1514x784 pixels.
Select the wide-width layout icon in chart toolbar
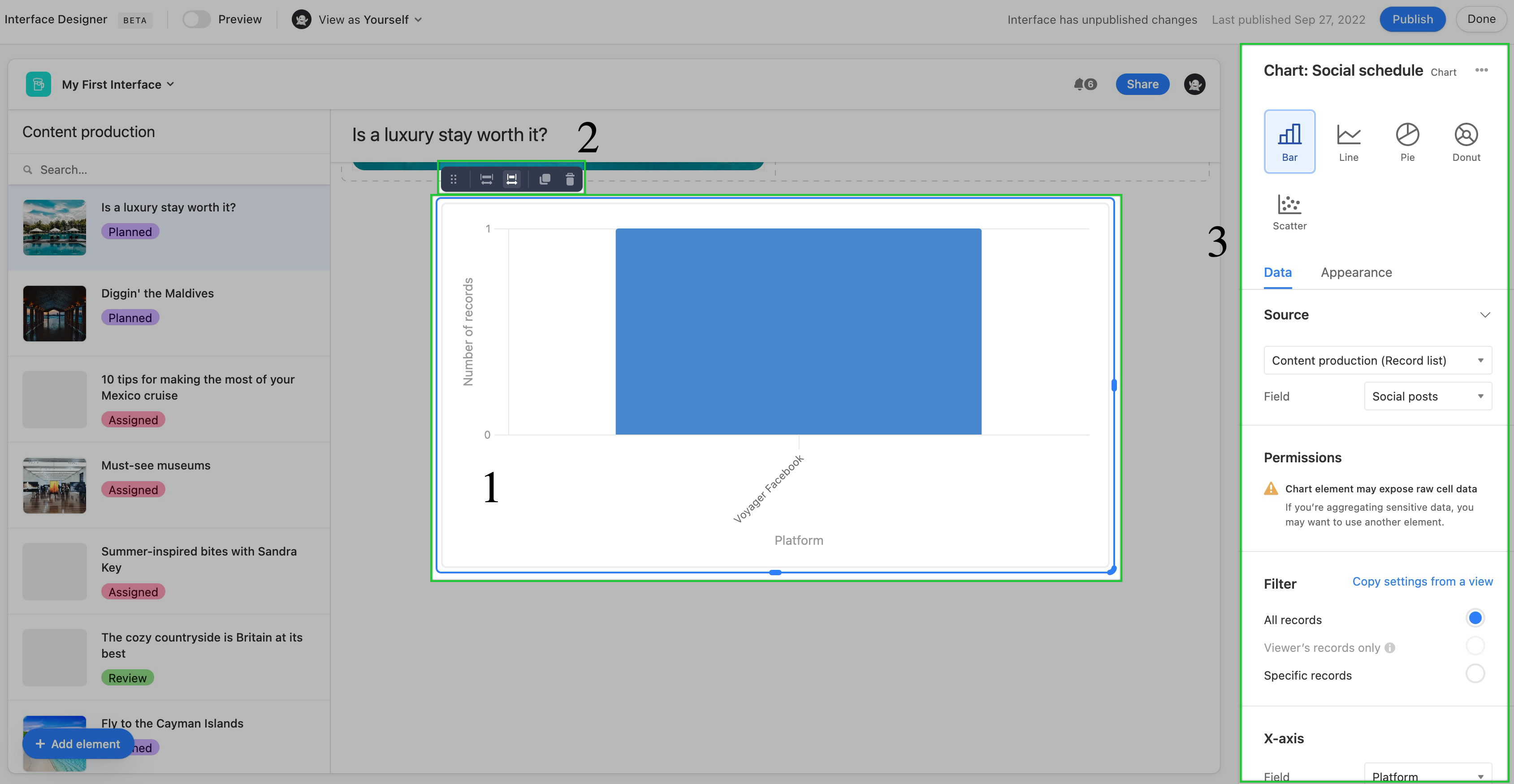(486, 179)
